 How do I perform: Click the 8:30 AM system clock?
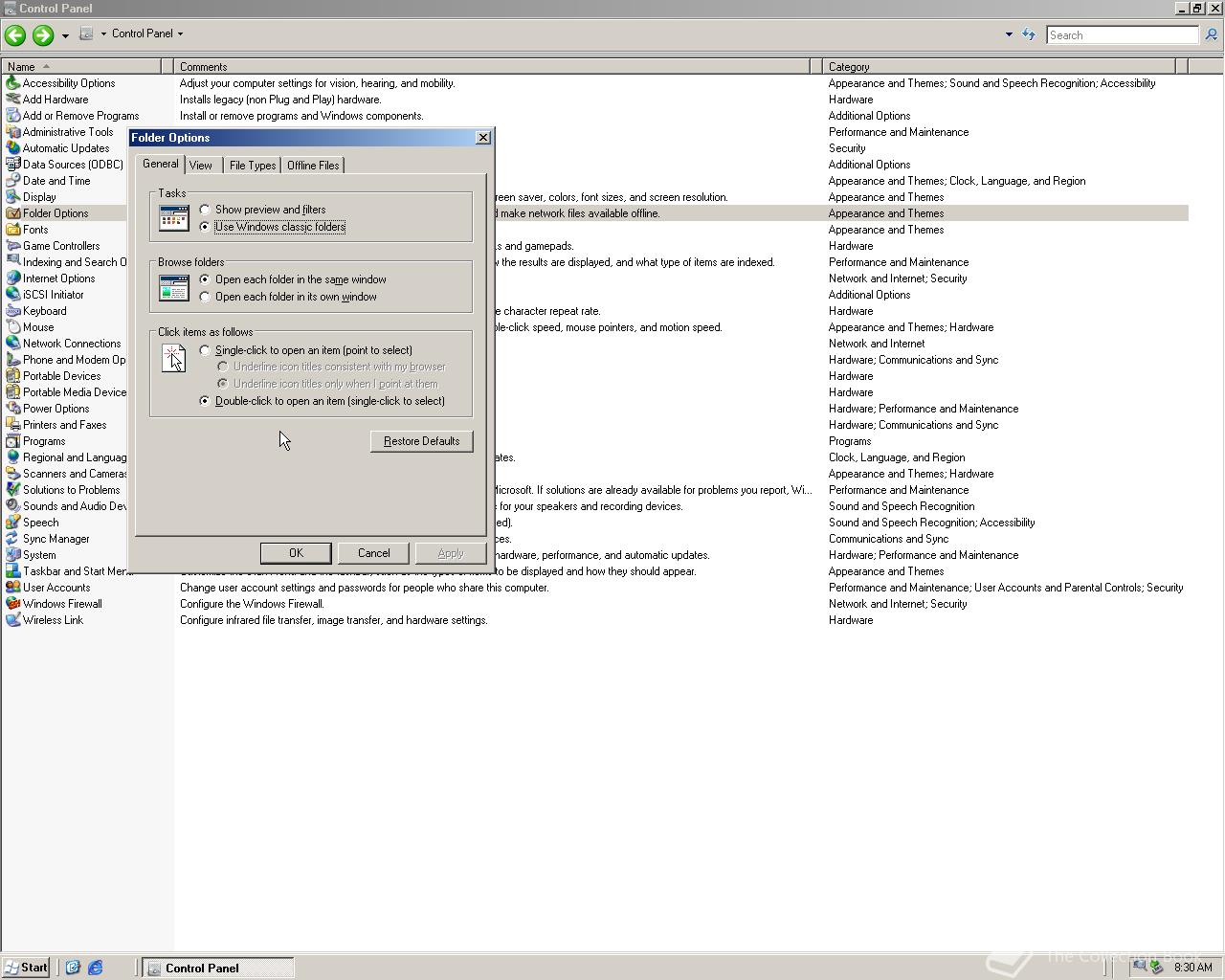[x=1192, y=968]
